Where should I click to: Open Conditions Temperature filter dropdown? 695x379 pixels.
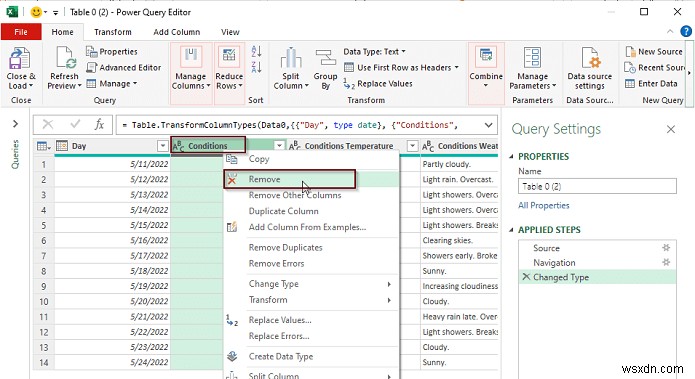413,146
